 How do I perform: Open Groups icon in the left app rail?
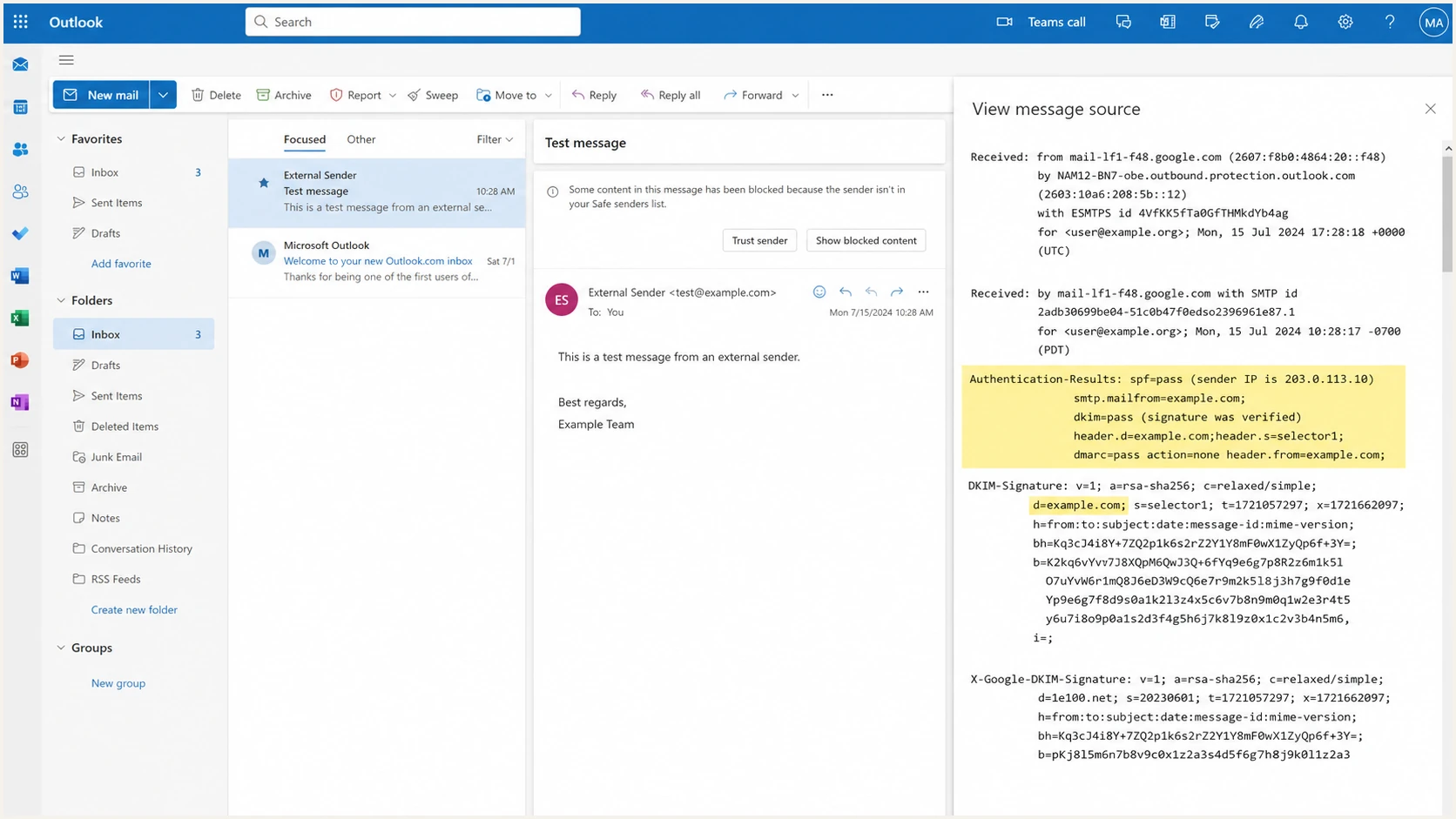coord(20,191)
